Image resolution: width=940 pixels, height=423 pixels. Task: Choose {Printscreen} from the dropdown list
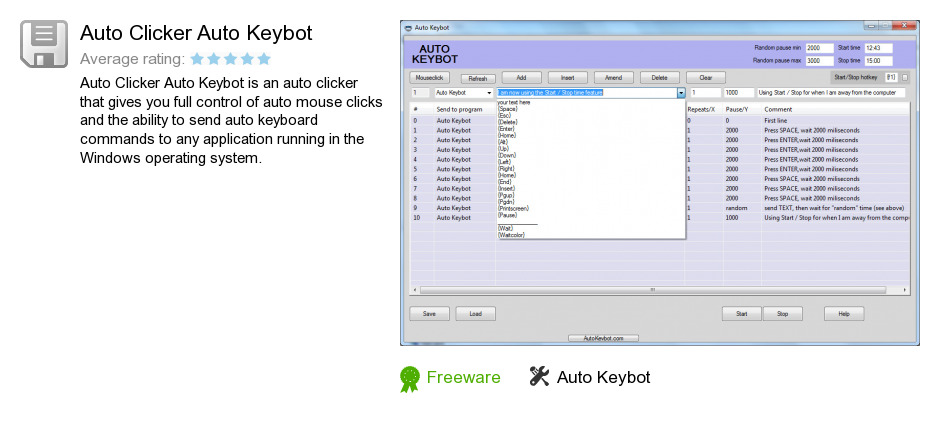[513, 209]
